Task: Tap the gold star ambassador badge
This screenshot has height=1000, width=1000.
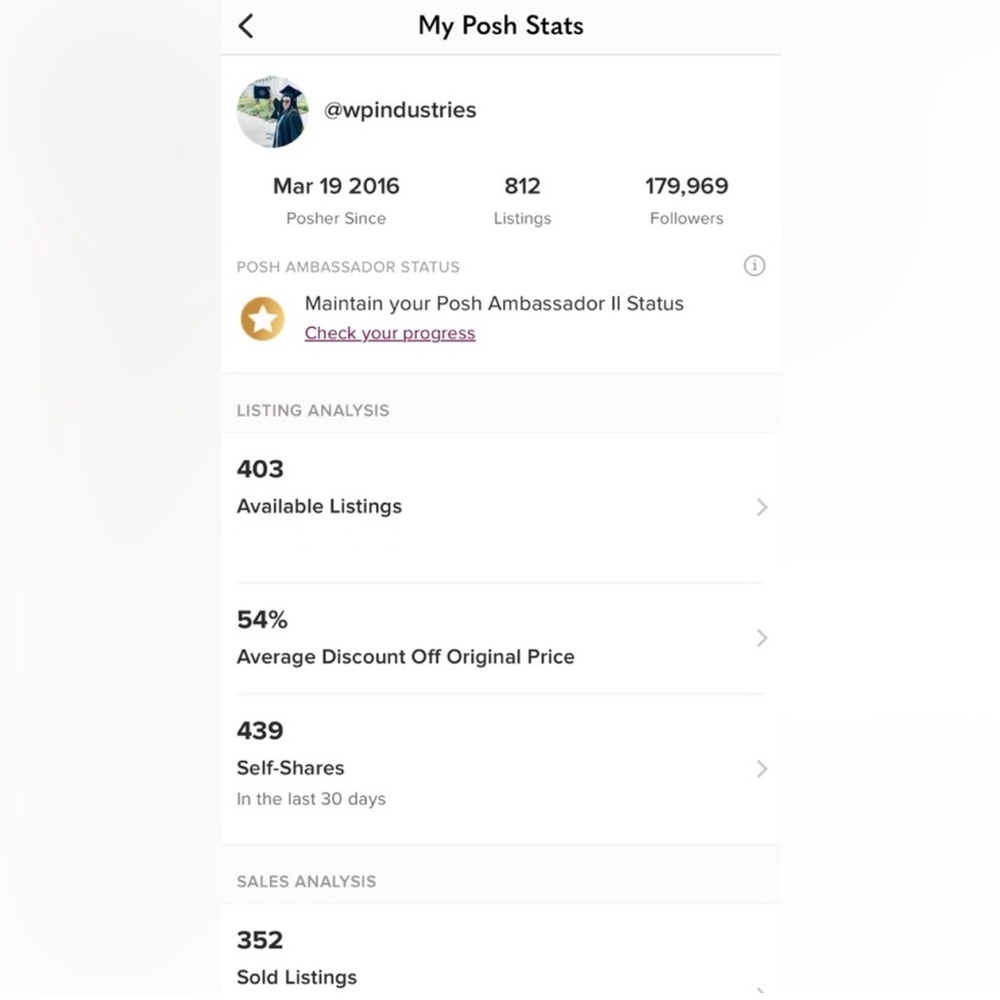Action: (x=263, y=319)
